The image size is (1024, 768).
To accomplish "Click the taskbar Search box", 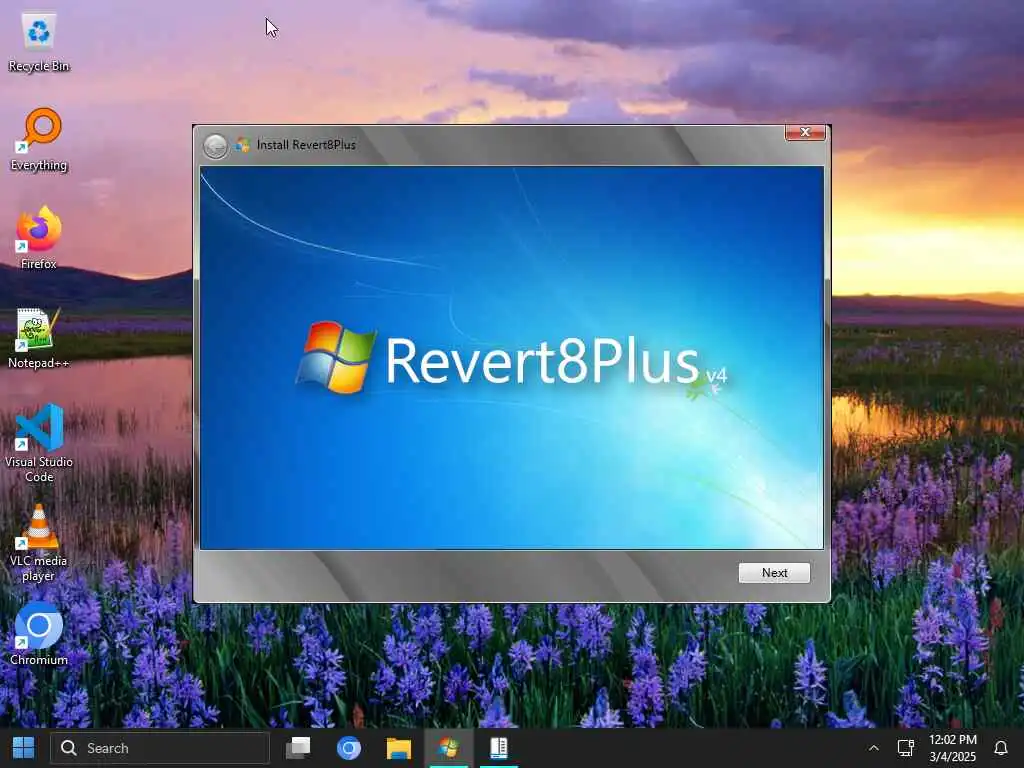I will point(160,748).
